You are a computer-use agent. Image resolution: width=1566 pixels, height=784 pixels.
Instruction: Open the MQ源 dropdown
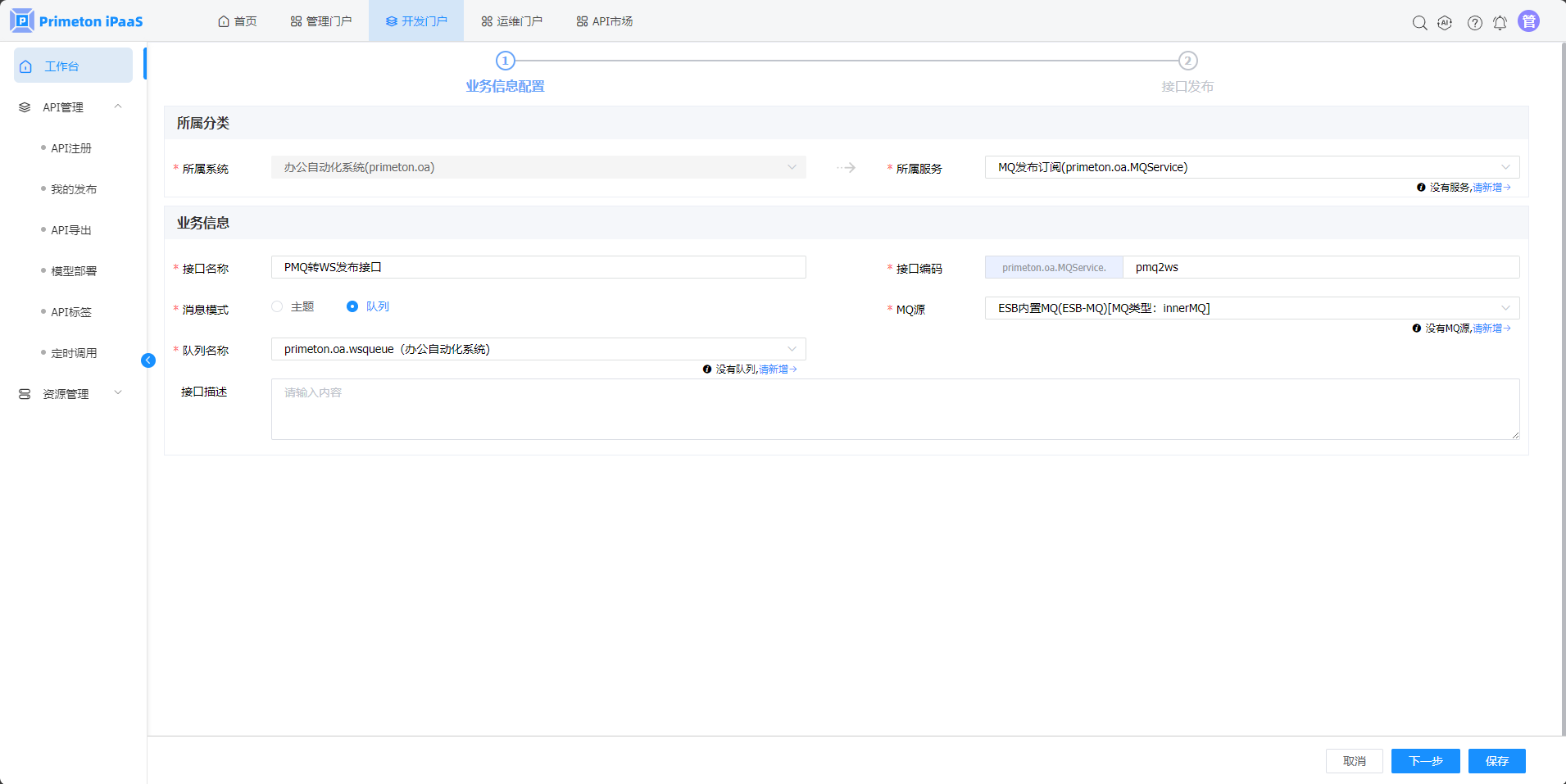coord(1251,308)
